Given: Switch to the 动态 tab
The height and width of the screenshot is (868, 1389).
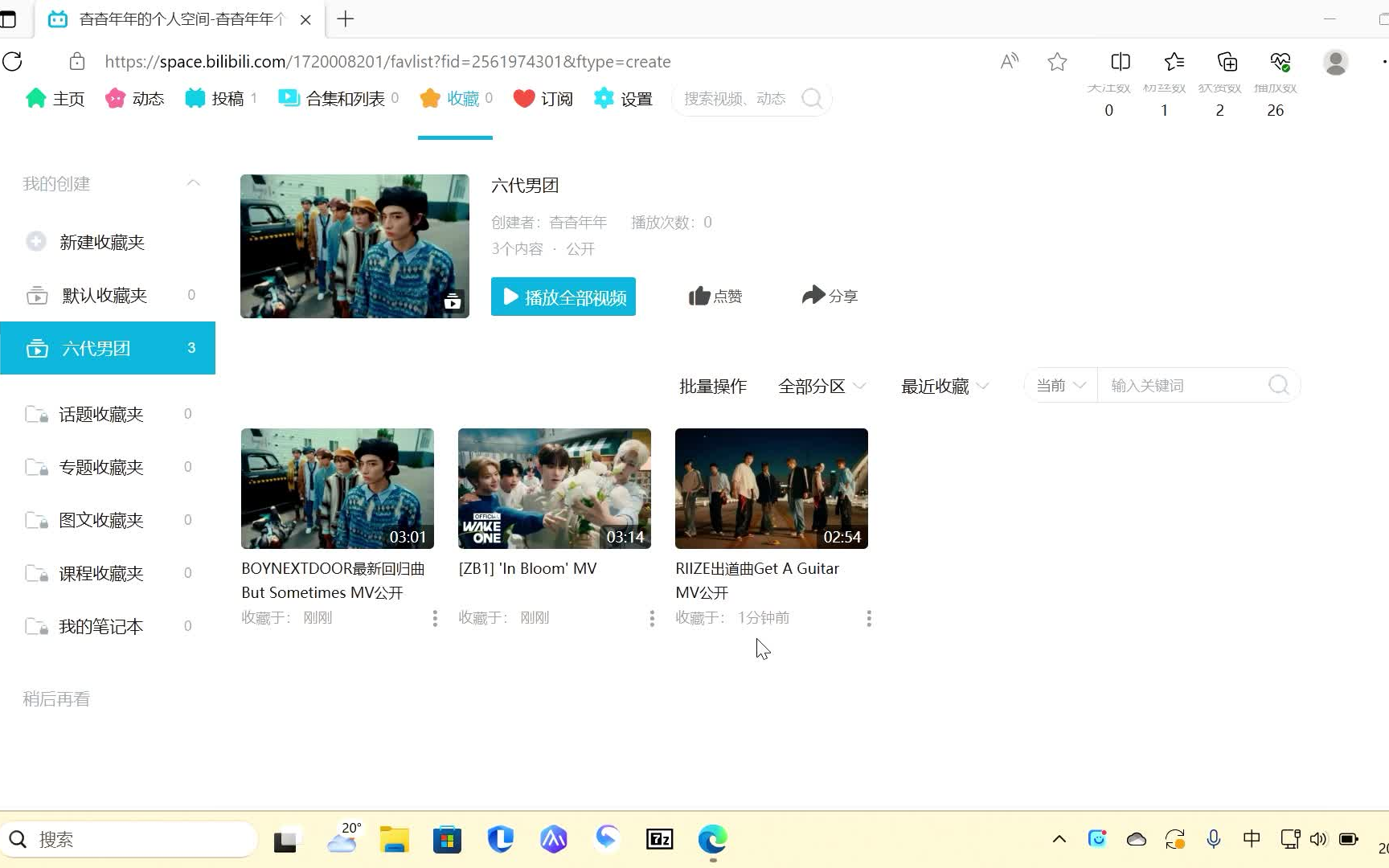Looking at the screenshot, I should point(134,98).
